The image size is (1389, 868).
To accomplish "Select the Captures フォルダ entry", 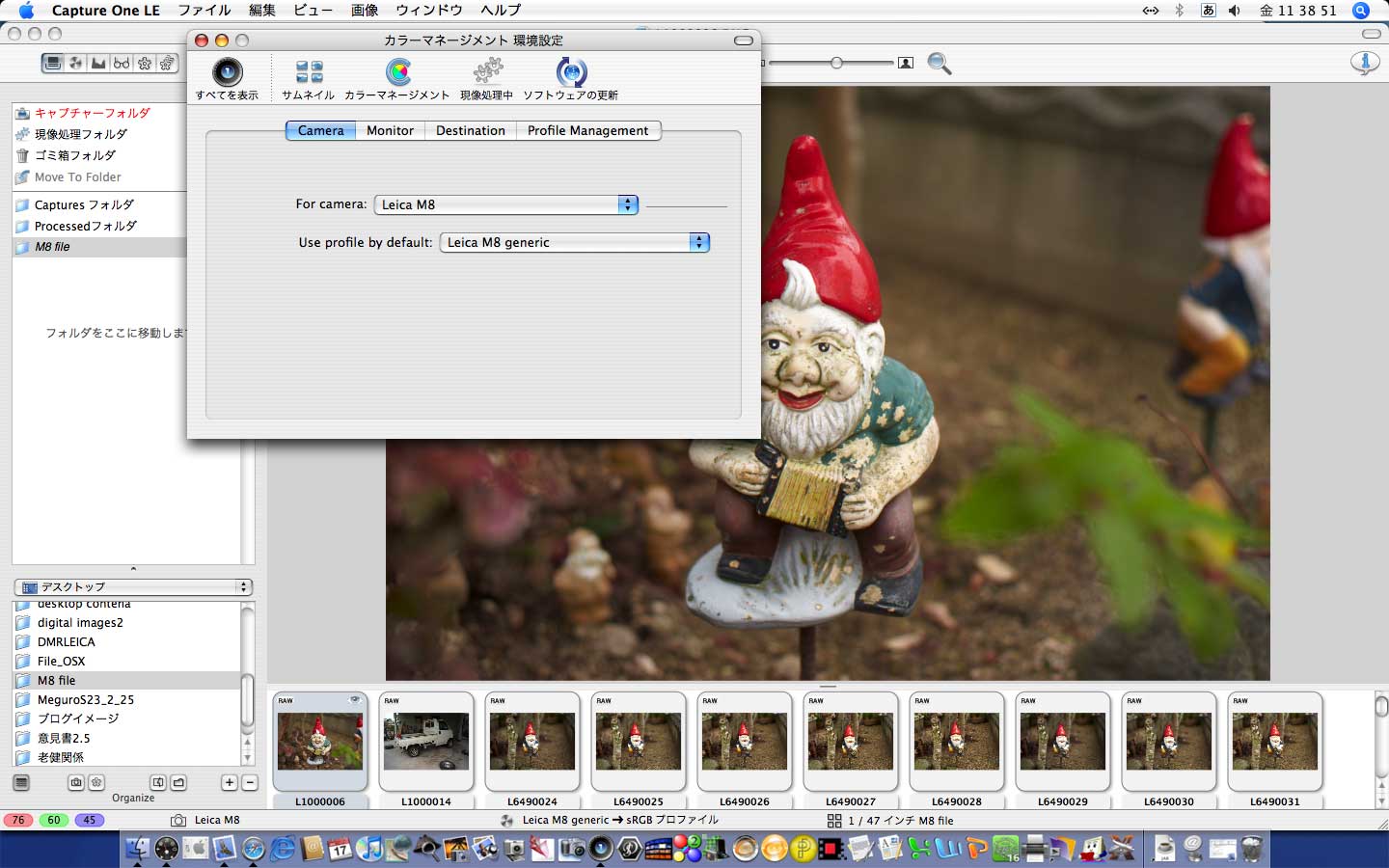I will click(x=99, y=204).
